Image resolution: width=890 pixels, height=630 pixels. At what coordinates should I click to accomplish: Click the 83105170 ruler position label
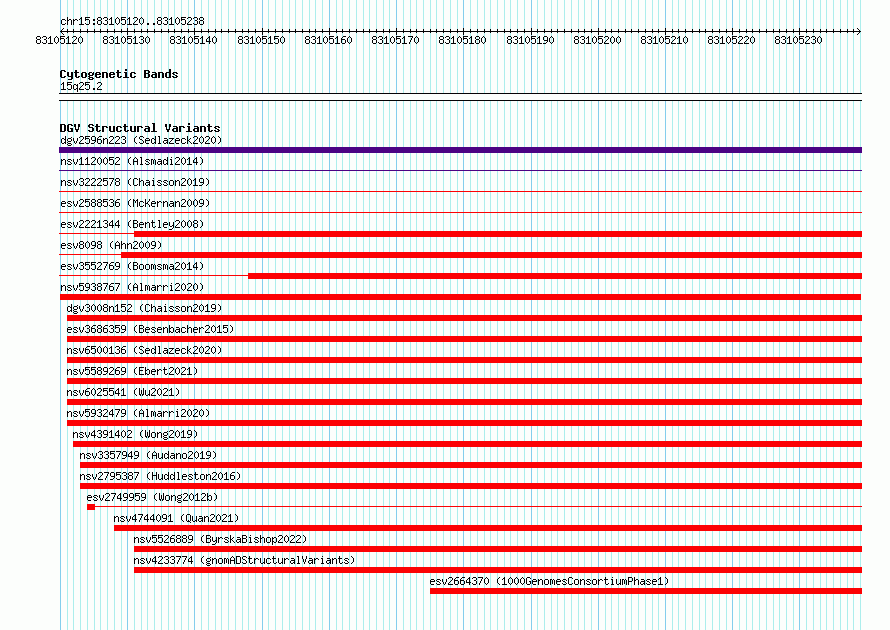coord(395,40)
